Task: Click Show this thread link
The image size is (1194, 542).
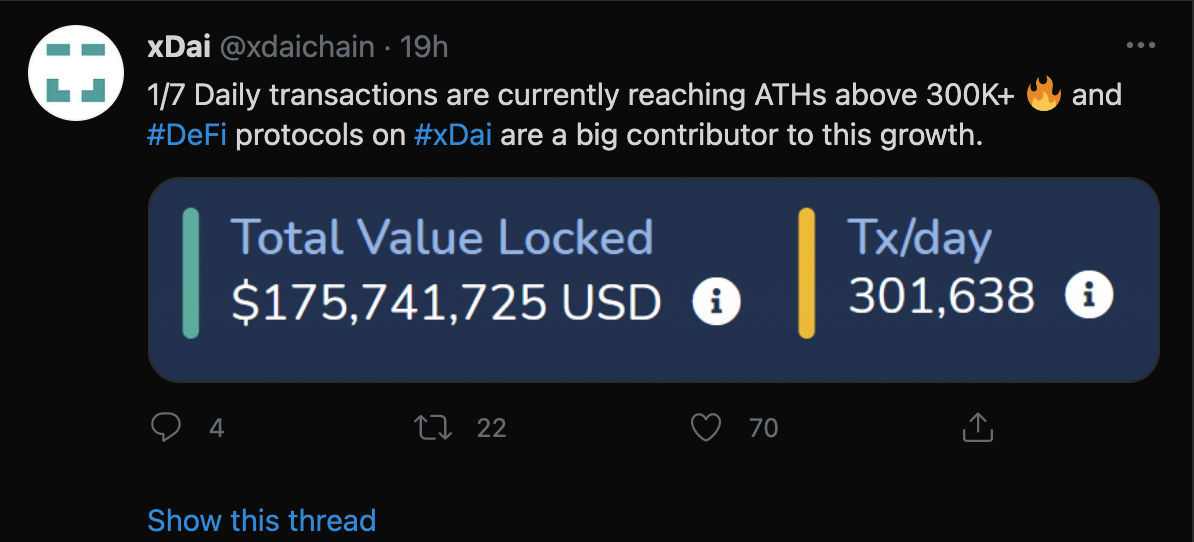Action: (261, 521)
